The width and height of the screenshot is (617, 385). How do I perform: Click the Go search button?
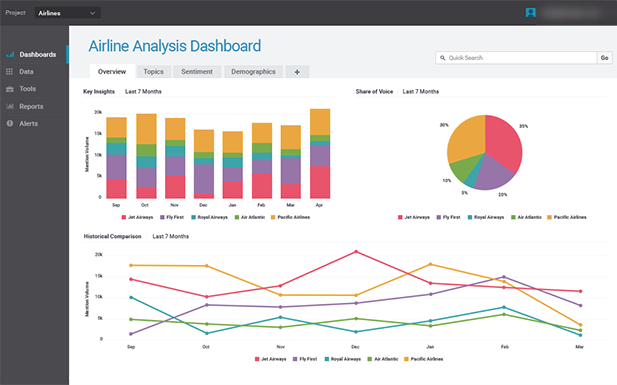(604, 58)
